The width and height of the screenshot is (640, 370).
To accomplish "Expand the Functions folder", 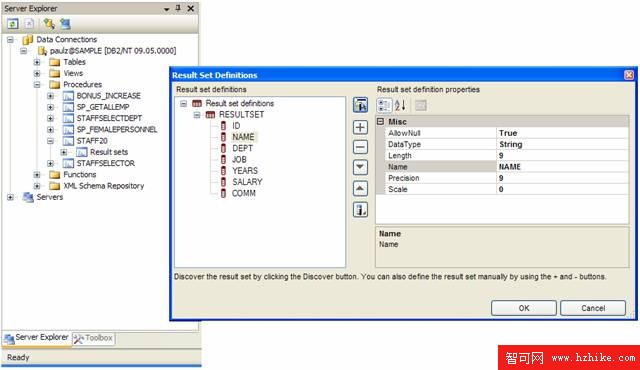I will pos(37,175).
